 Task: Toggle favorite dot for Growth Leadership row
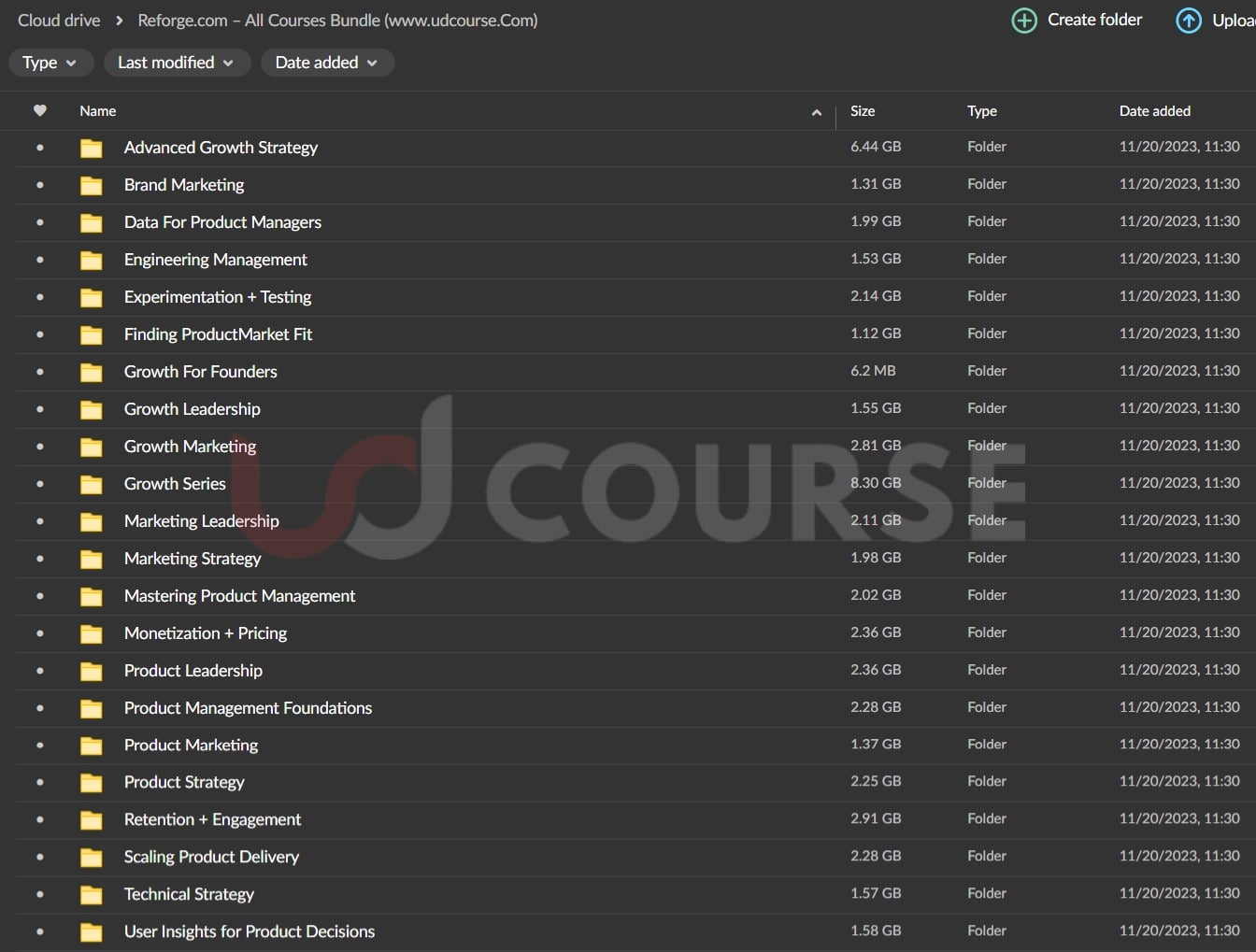pos(39,409)
